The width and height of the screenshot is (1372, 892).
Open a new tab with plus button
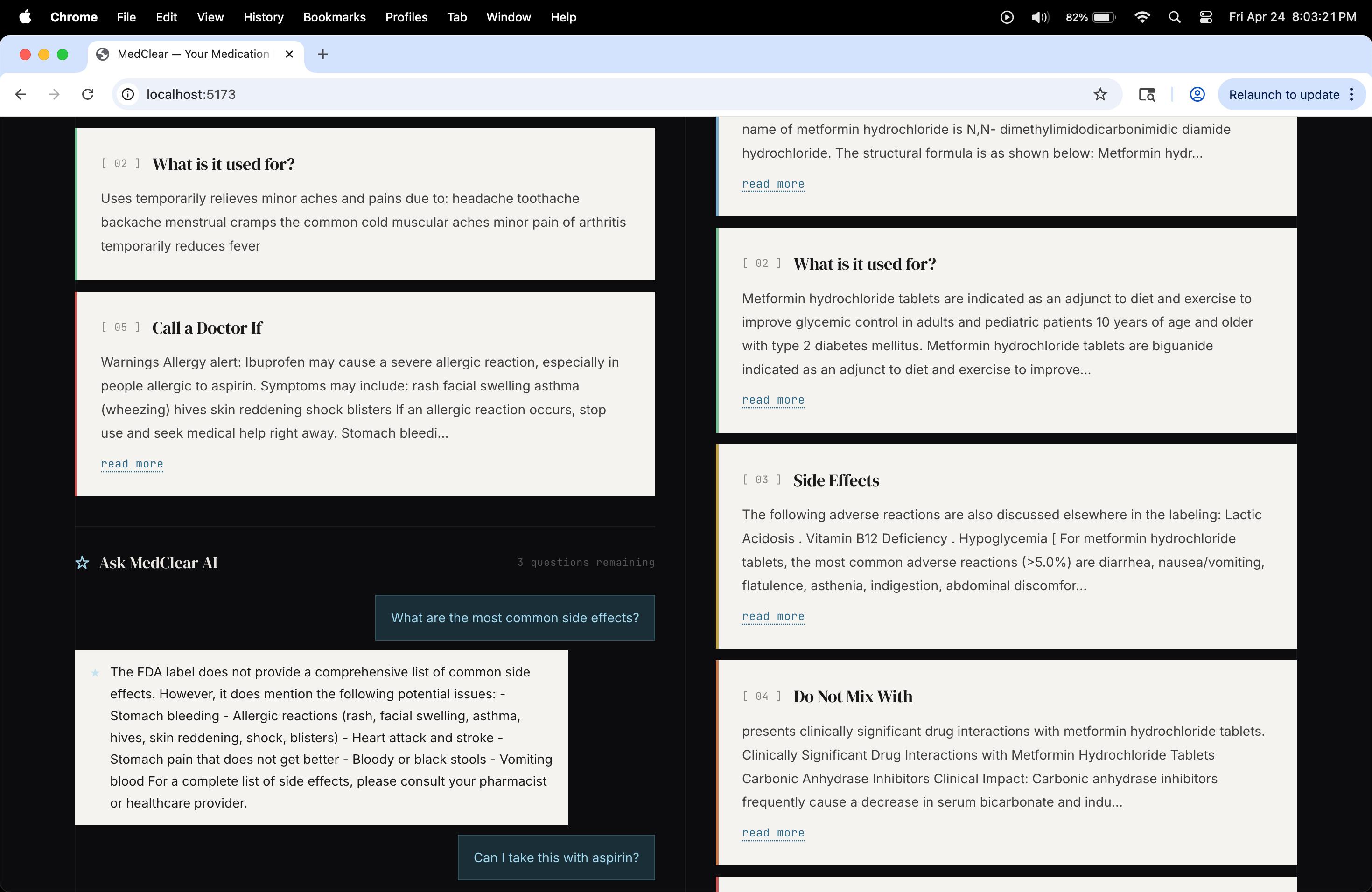tap(323, 54)
